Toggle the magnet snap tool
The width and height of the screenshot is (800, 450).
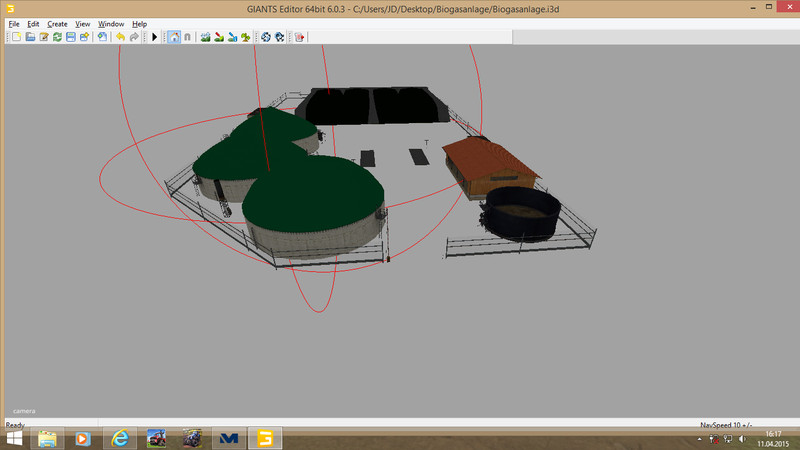(187, 37)
